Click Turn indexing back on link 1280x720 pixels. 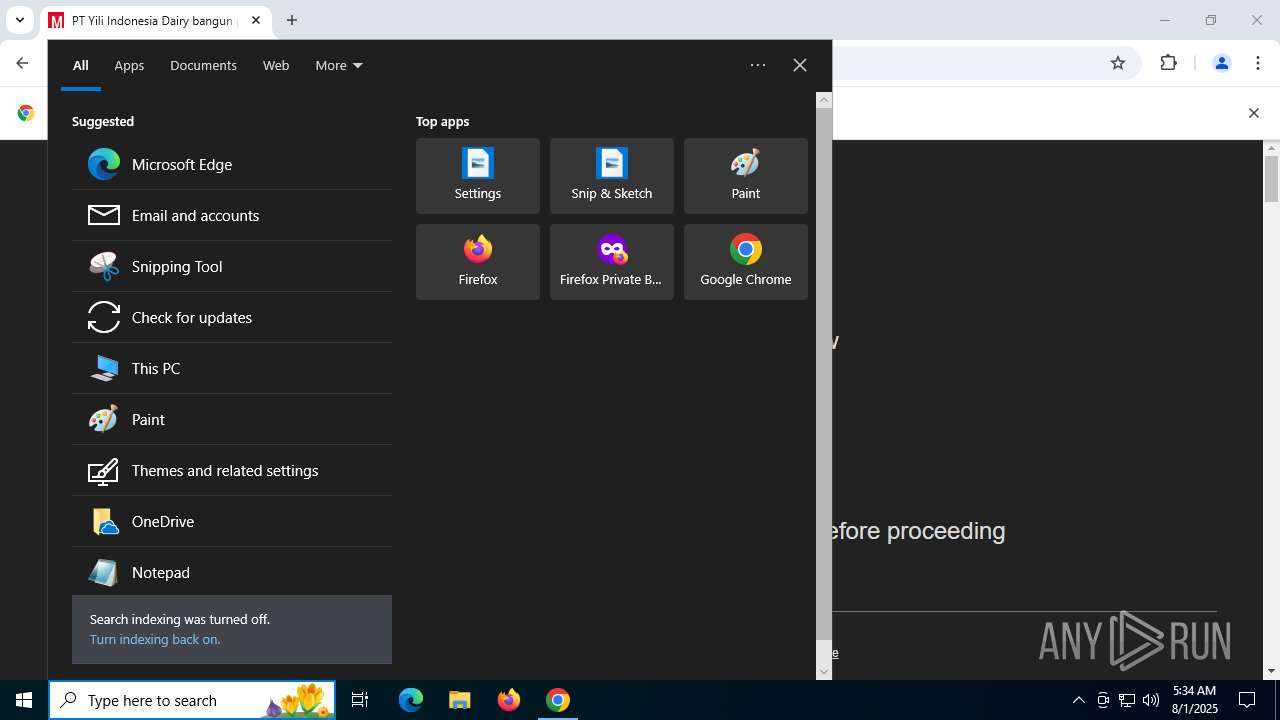pos(154,639)
